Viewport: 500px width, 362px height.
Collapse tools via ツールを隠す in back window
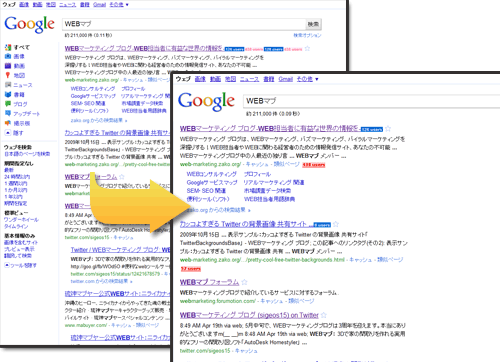20,265
